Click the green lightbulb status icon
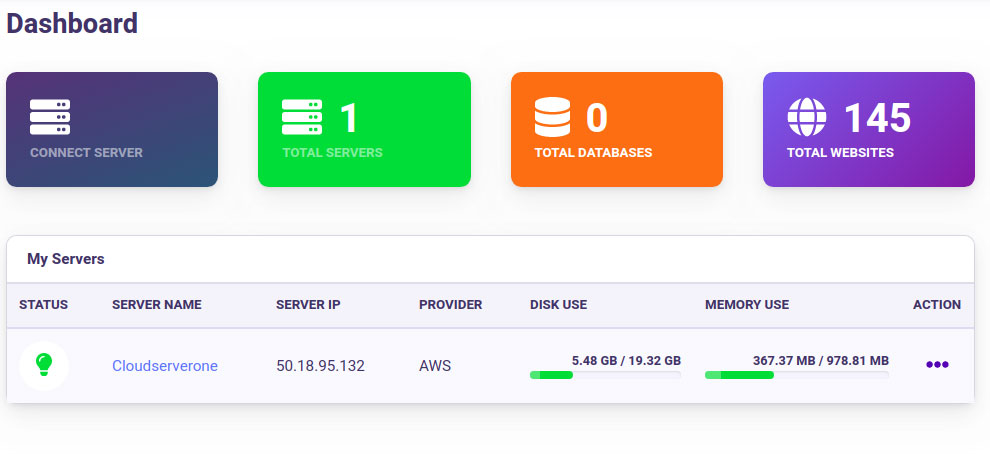The height and width of the screenshot is (454, 990). pyautogui.click(x=44, y=365)
